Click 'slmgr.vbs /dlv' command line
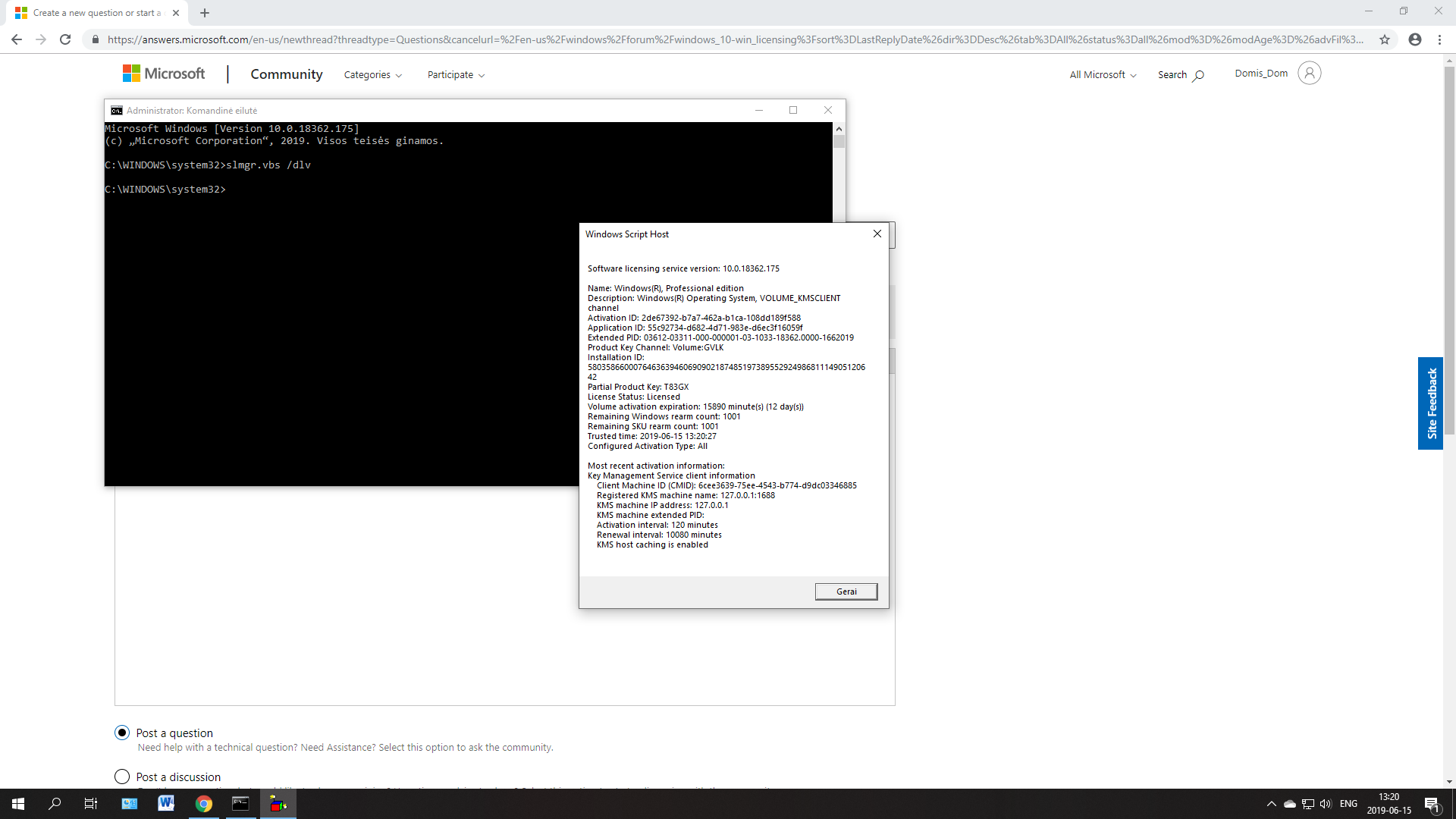 268,165
